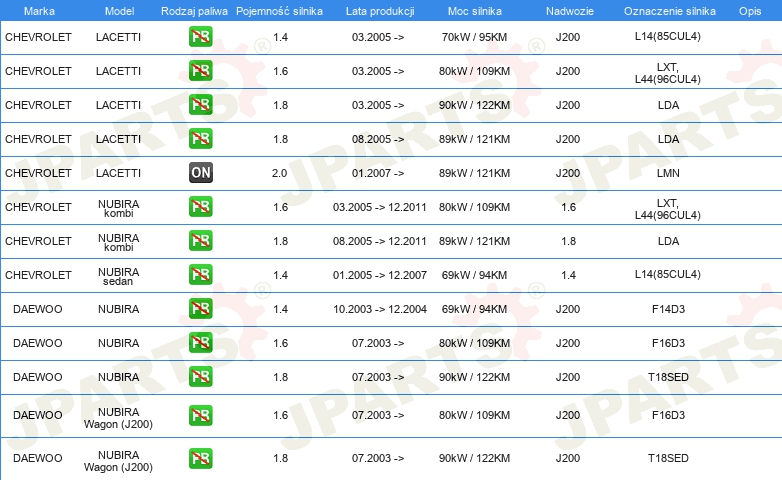Click the Pojemność silnika column header

(x=279, y=11)
